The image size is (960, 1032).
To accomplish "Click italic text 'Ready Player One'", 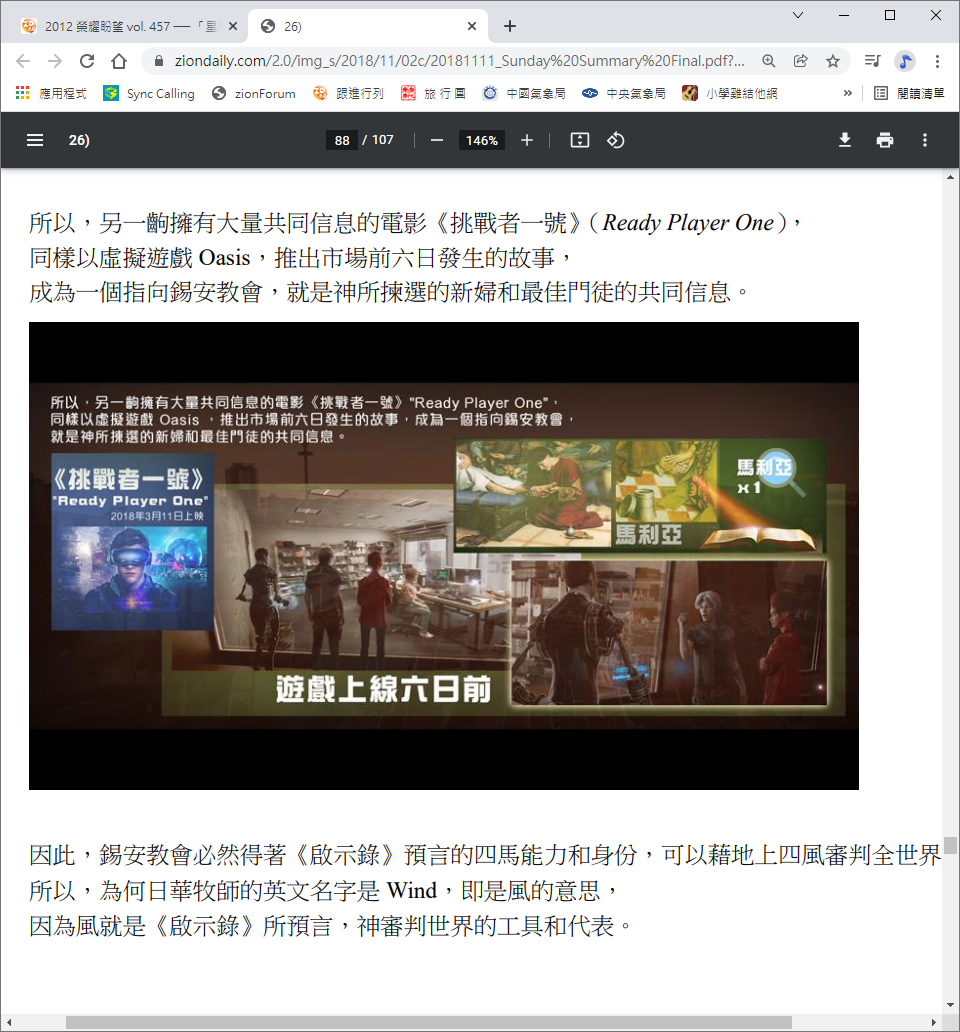I will [688, 222].
